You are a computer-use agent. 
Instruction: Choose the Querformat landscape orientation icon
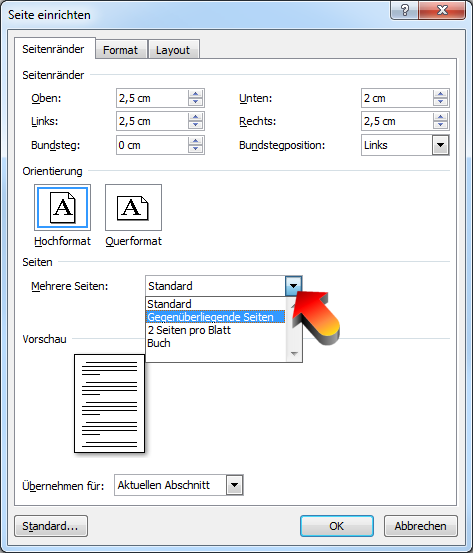click(133, 207)
